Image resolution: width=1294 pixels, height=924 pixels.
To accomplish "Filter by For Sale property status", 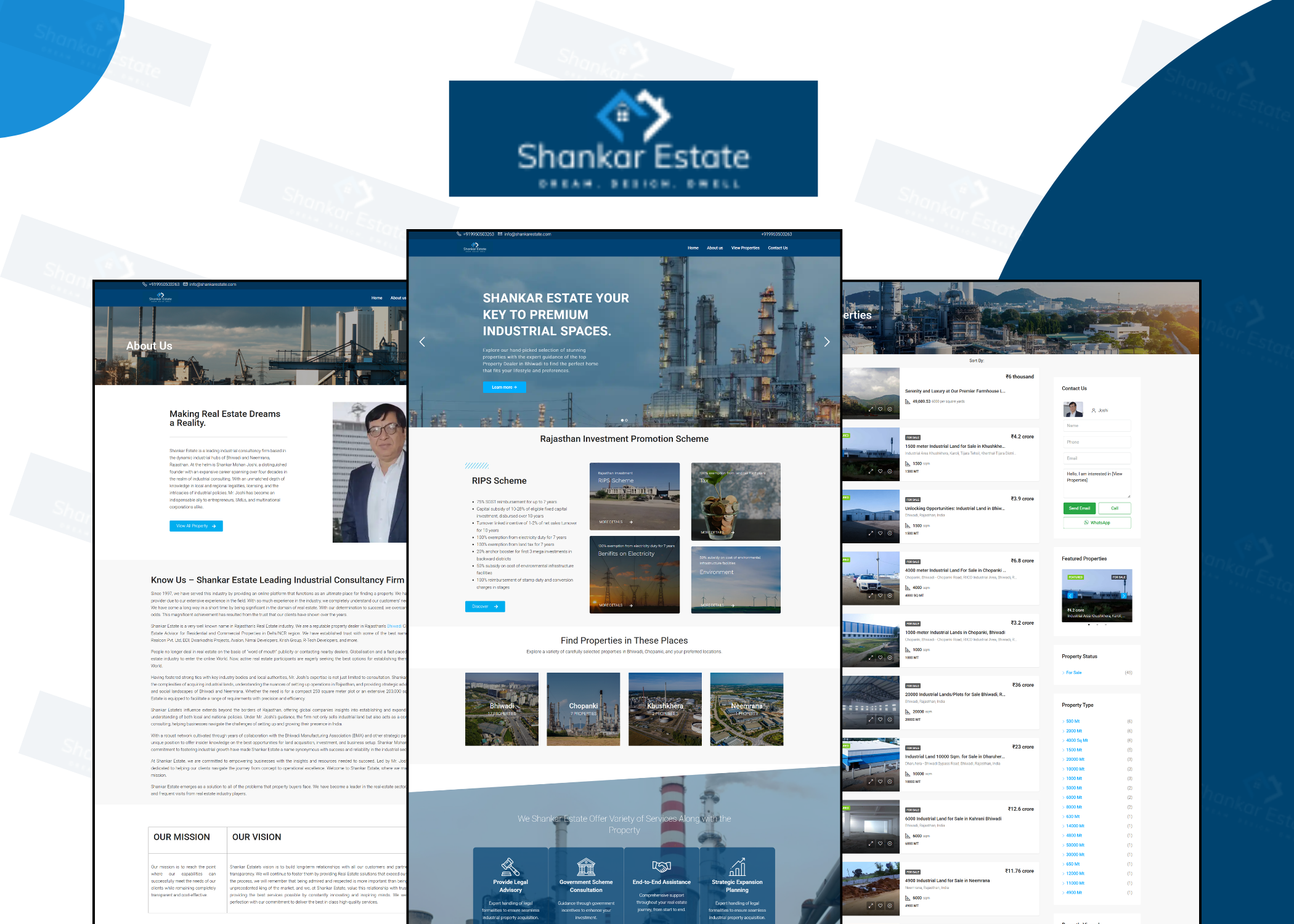I will pos(1073,673).
